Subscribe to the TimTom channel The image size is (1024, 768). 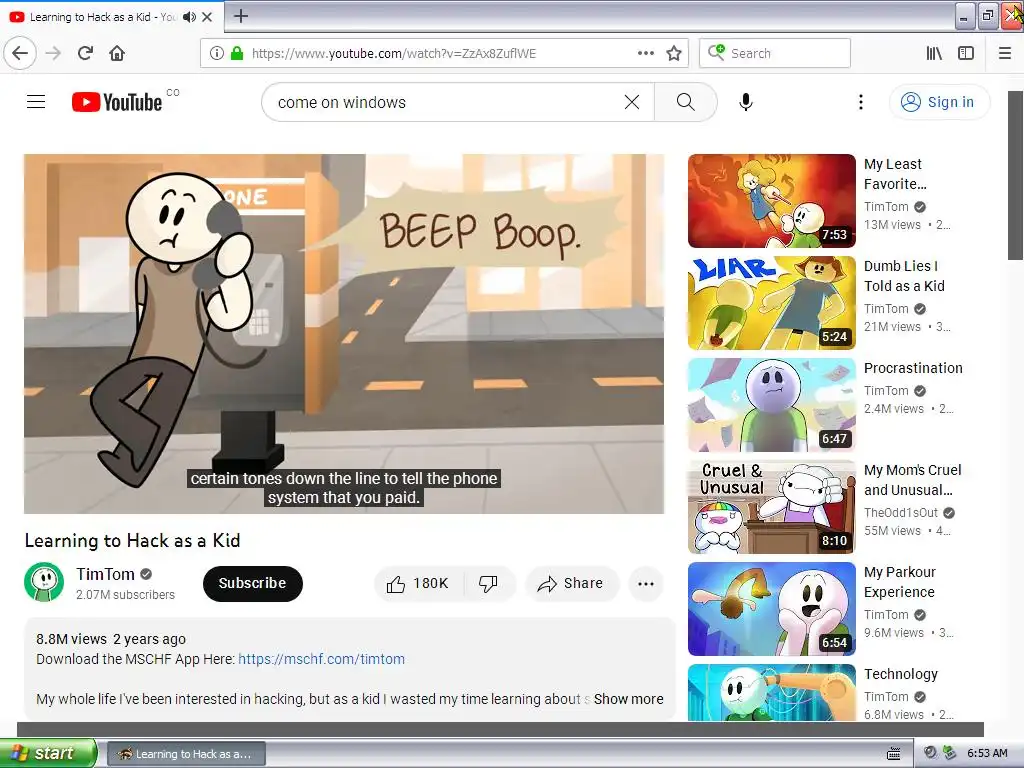[253, 583]
